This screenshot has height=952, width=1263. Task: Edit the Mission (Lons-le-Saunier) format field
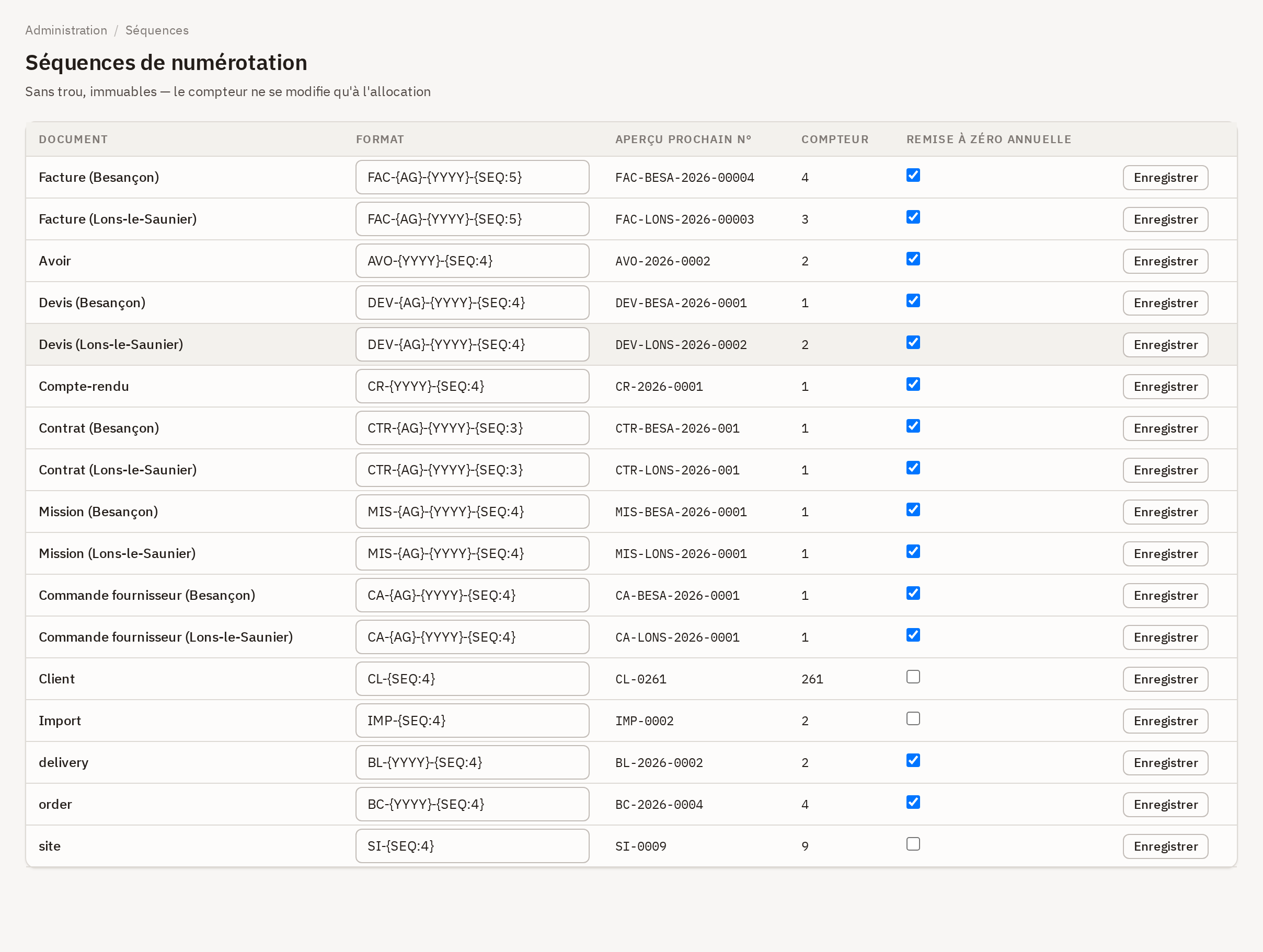[472, 554]
